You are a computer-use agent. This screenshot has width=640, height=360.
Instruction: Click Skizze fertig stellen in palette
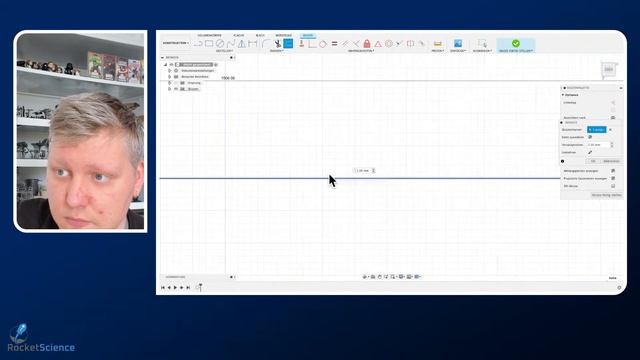click(x=607, y=195)
